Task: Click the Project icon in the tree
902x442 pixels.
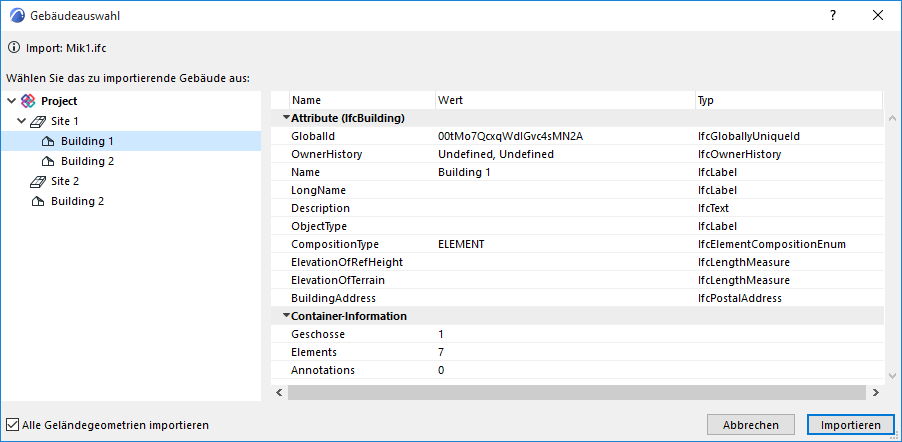Action: (28, 101)
